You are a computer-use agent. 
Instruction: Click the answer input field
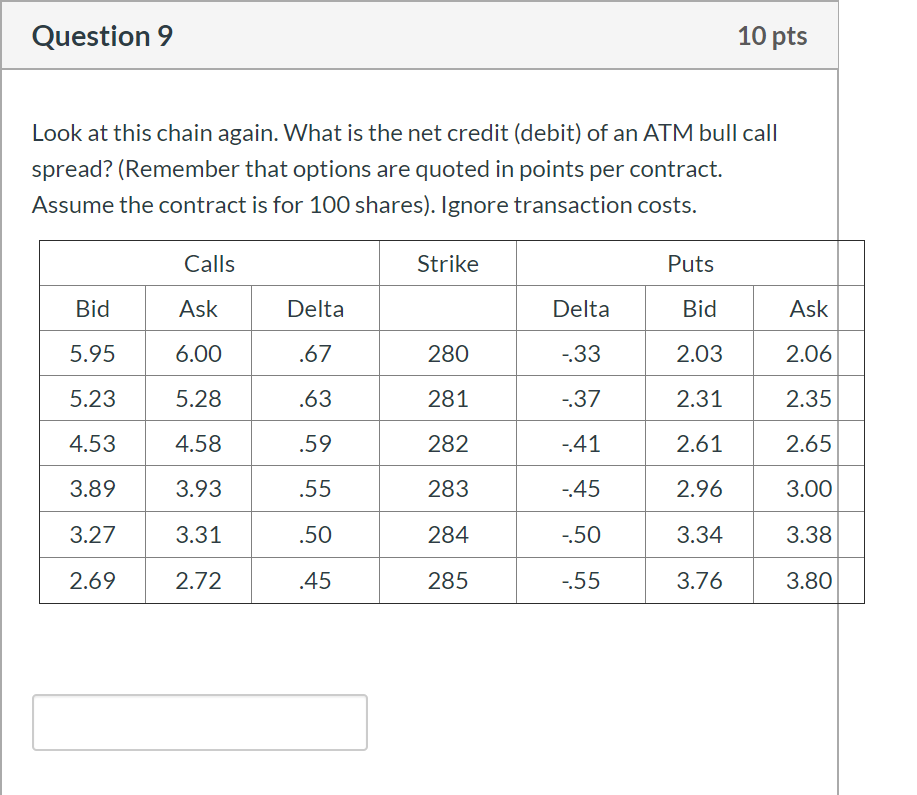(x=199, y=722)
